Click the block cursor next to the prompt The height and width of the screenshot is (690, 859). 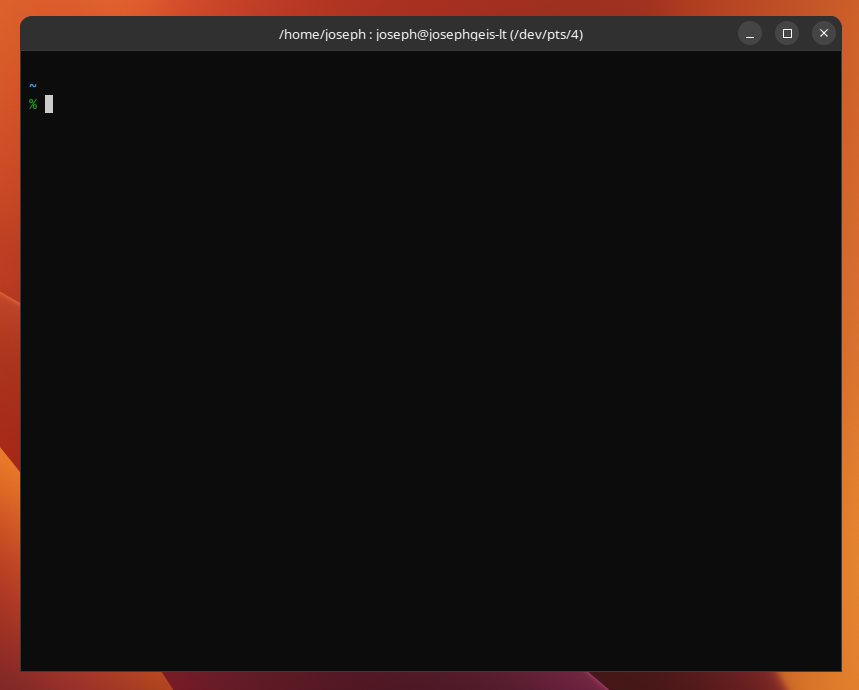(x=48, y=104)
